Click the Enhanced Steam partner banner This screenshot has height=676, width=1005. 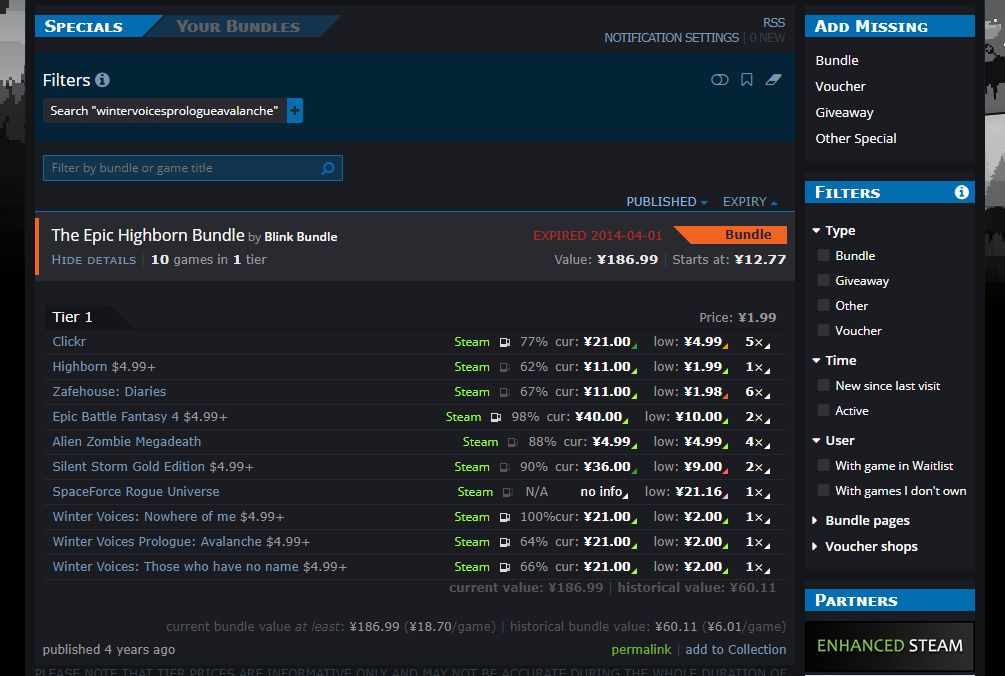(889, 646)
